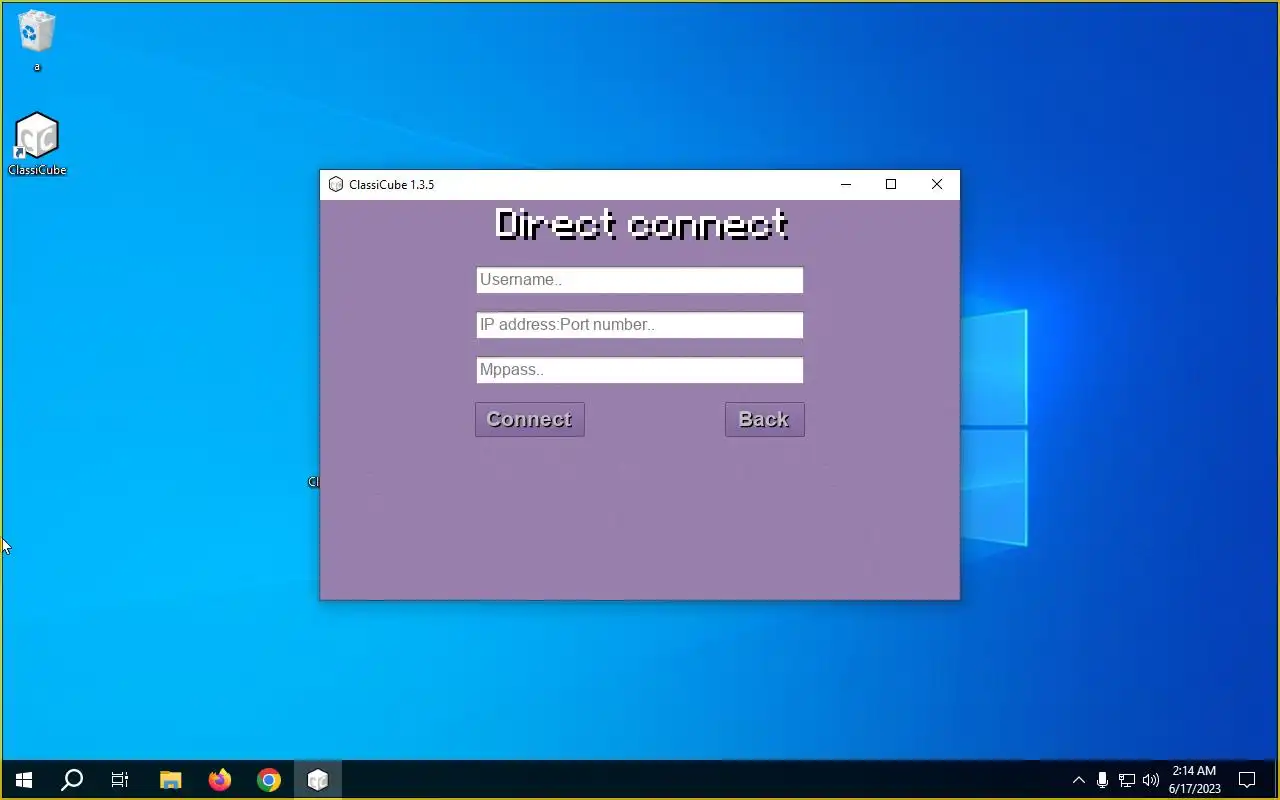The width and height of the screenshot is (1280, 800).
Task: Click the microphone tray icon
Action: [x=1102, y=780]
